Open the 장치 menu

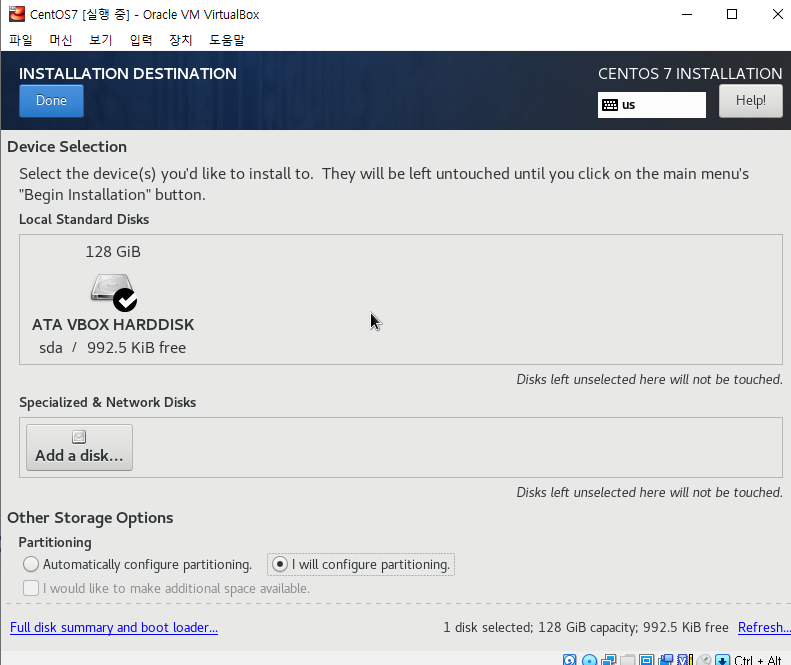point(181,40)
